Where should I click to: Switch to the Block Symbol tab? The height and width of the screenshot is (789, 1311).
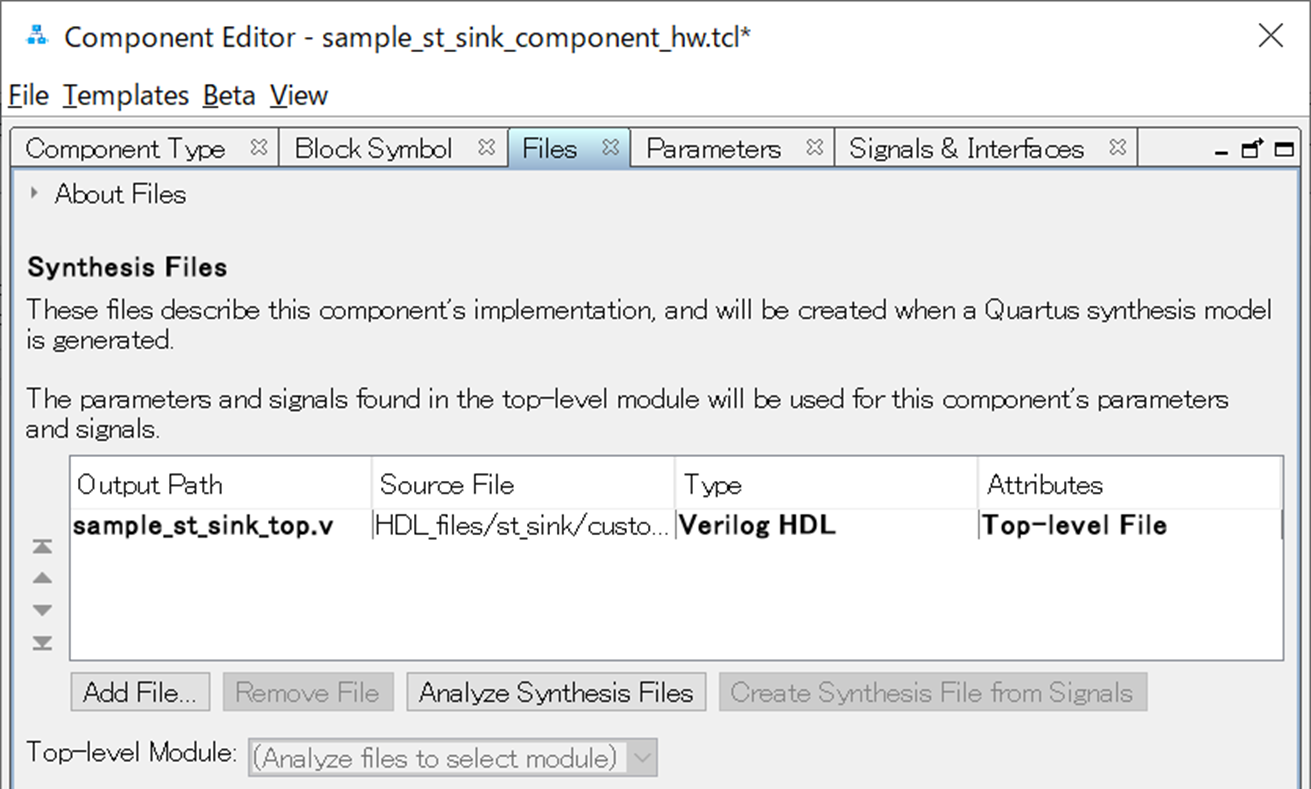click(373, 149)
